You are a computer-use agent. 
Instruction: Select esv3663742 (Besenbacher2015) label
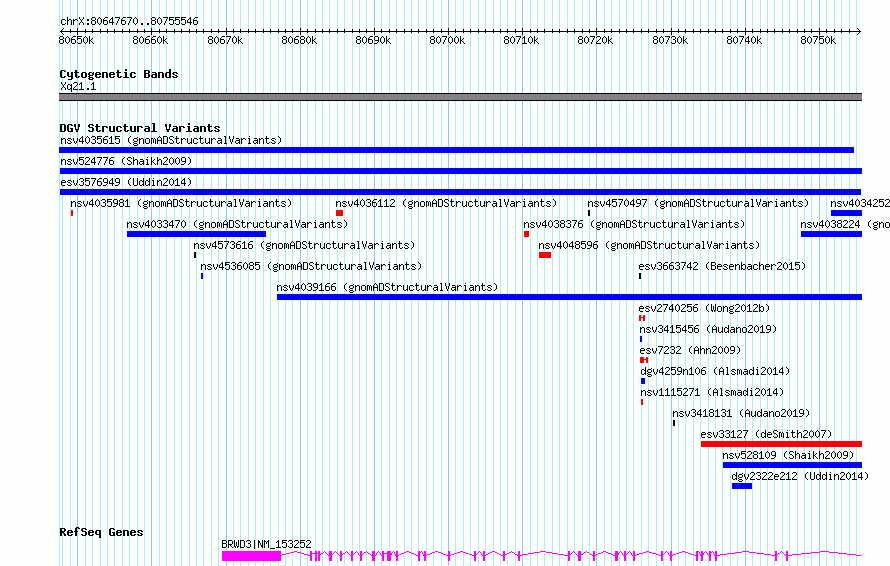tap(722, 266)
